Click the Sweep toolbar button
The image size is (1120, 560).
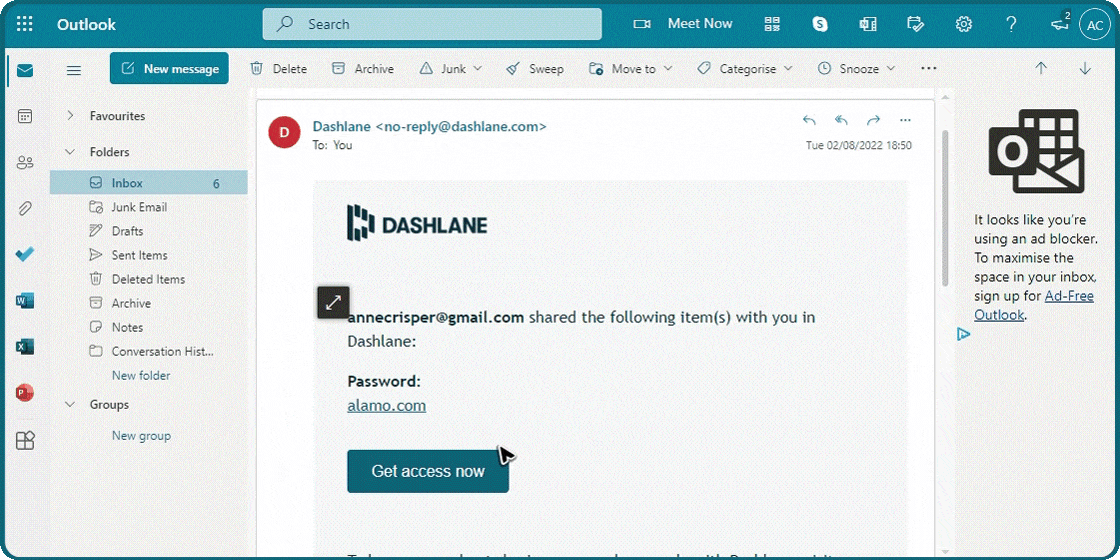click(534, 69)
